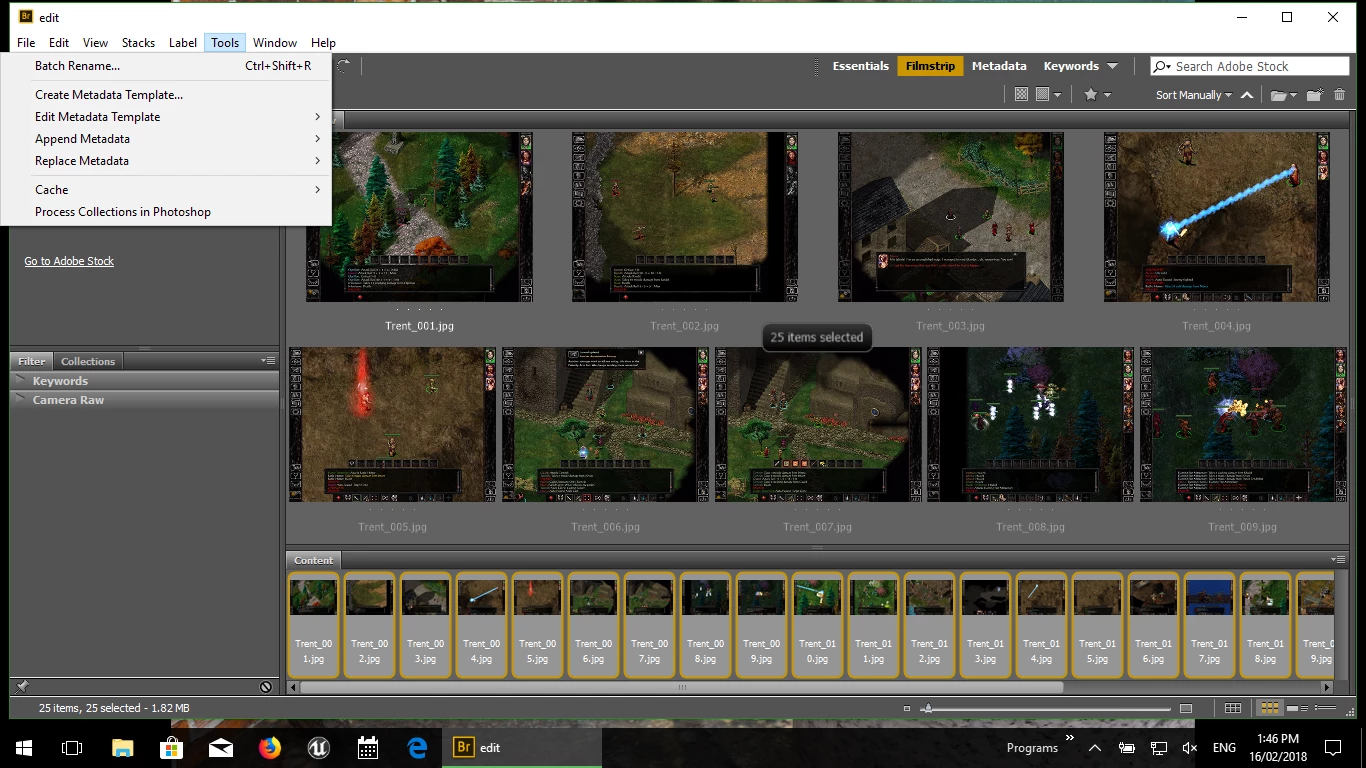Viewport: 1366px width, 768px height.
Task: Expand the Camera Raw filter section
Action: coord(144,400)
